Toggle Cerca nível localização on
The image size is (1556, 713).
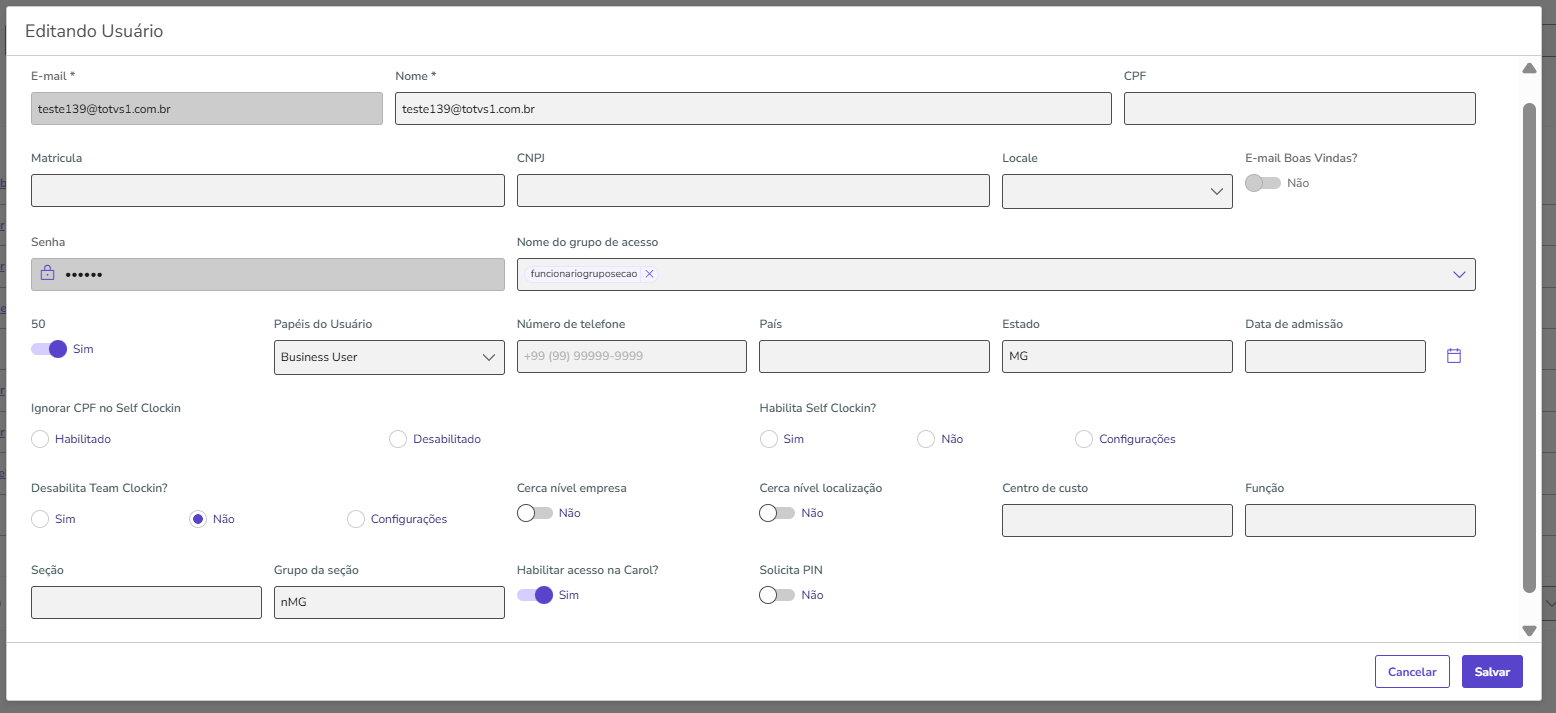point(777,513)
